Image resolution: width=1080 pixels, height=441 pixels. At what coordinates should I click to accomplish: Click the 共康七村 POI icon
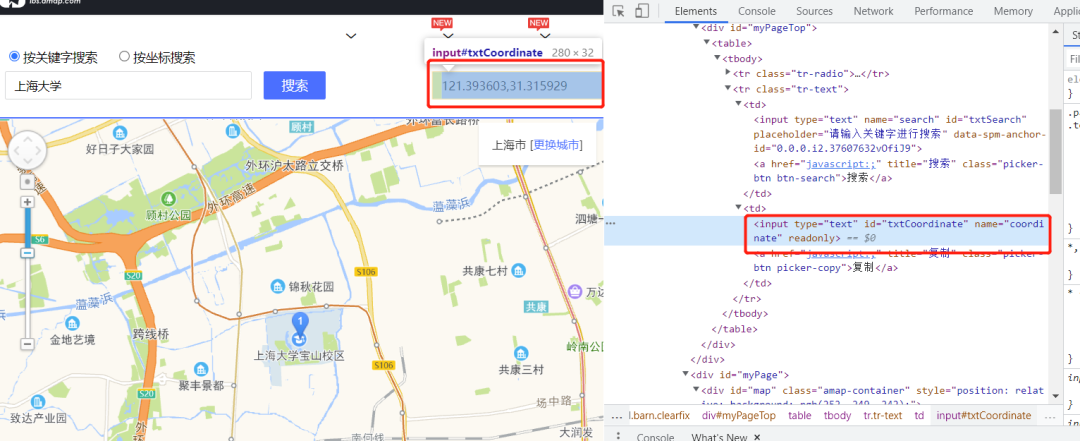(519, 269)
